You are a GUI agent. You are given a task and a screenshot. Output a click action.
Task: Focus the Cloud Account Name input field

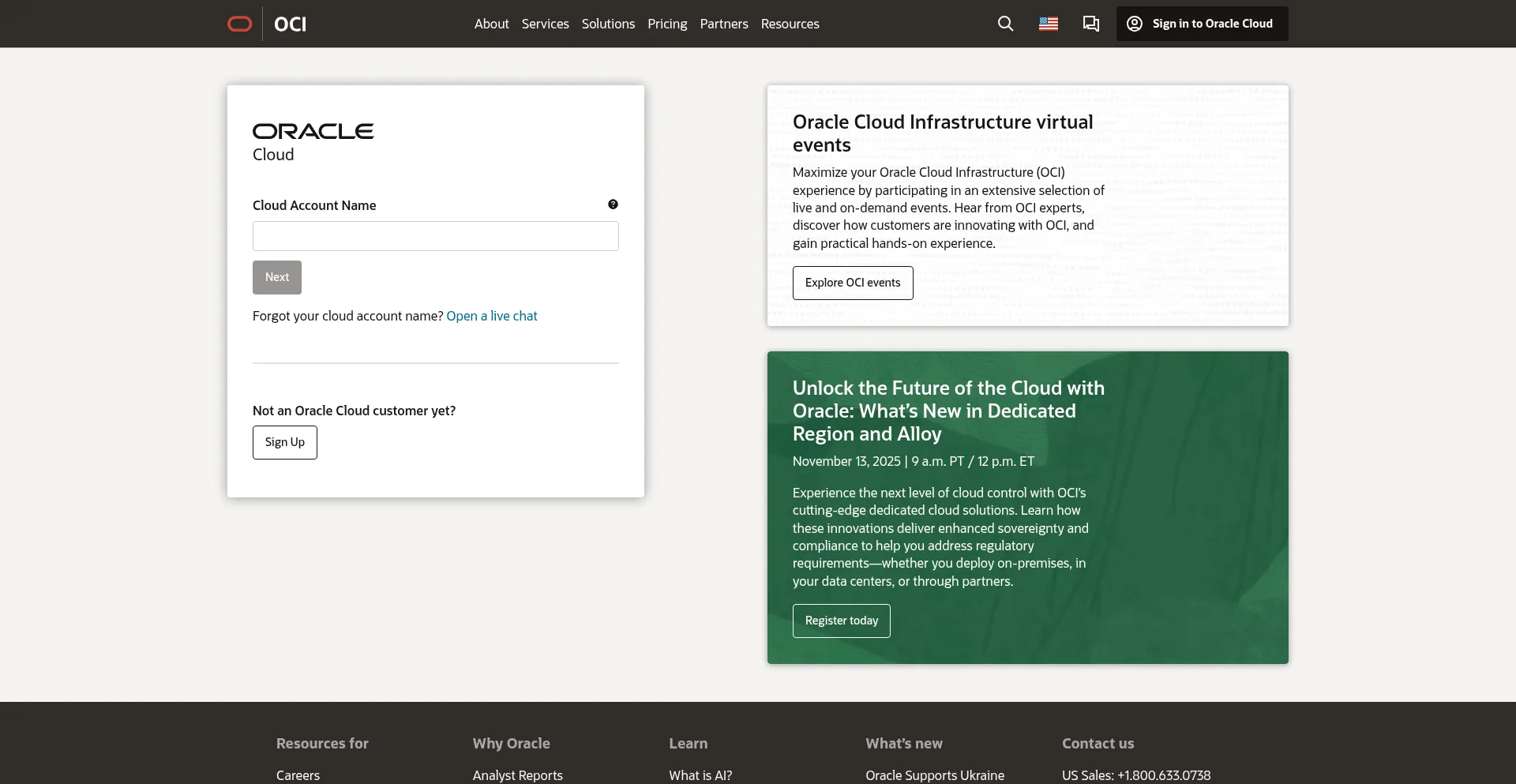click(435, 236)
